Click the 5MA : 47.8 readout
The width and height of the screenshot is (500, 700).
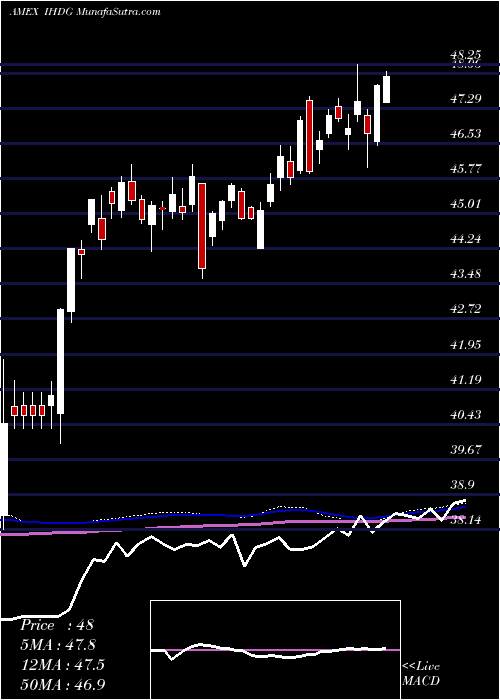click(x=58, y=645)
